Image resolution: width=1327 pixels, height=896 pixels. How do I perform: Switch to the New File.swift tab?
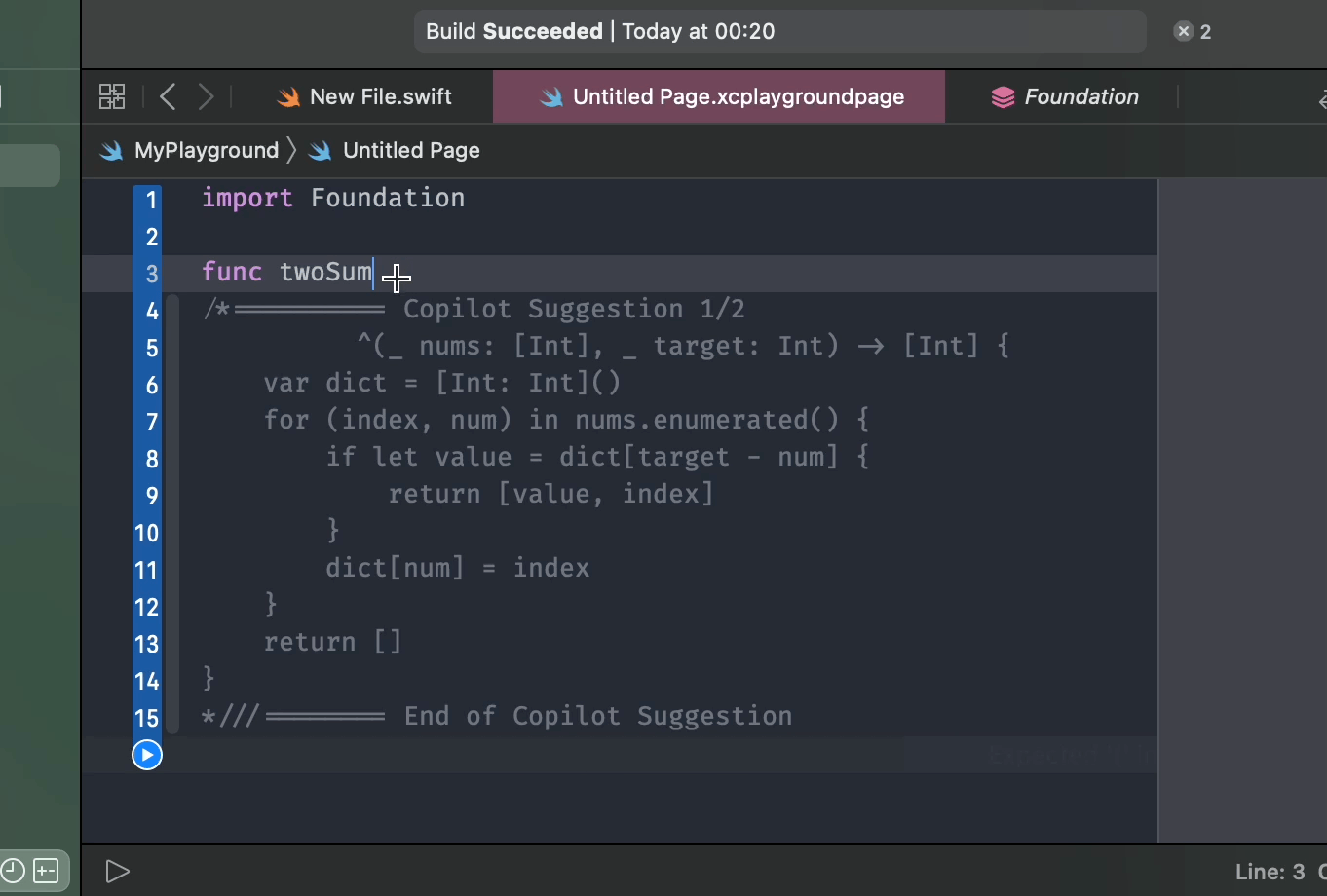(x=365, y=97)
